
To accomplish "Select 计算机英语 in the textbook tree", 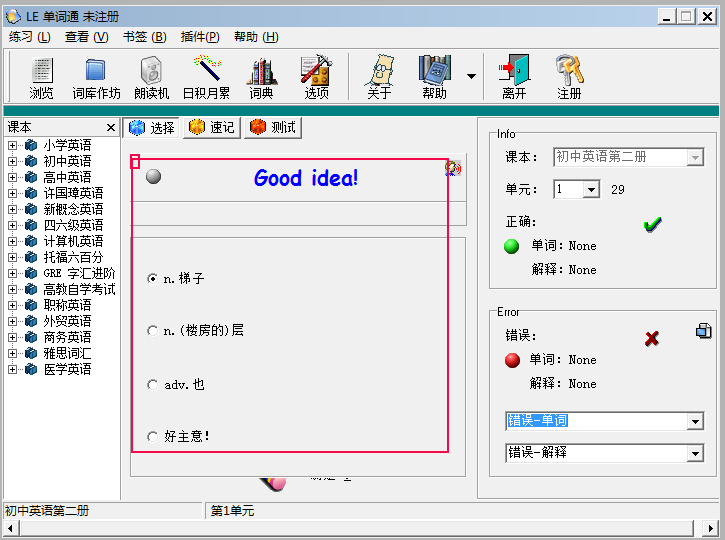I will coord(73,241).
